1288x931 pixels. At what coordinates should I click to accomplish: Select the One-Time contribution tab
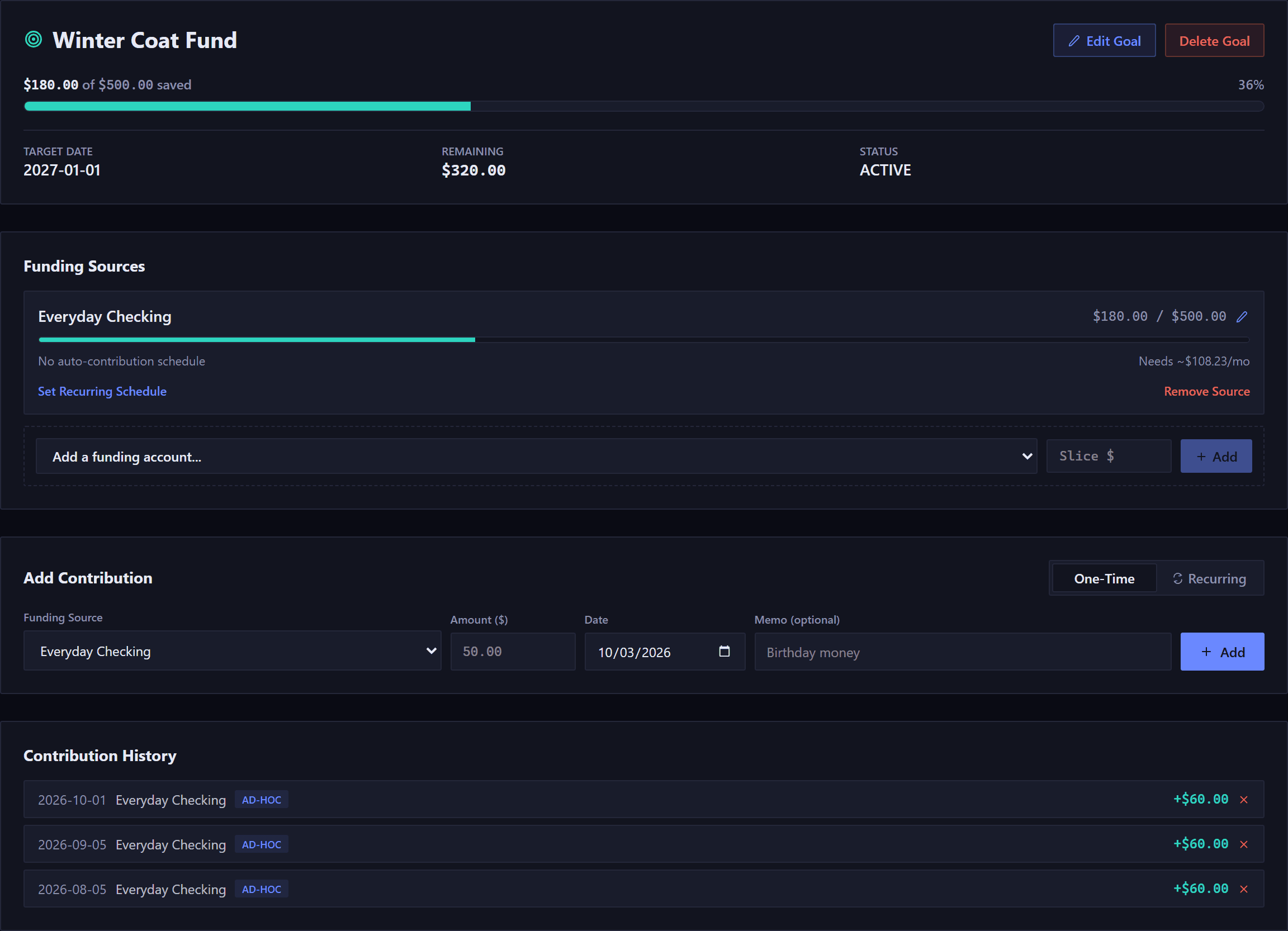coord(1104,578)
